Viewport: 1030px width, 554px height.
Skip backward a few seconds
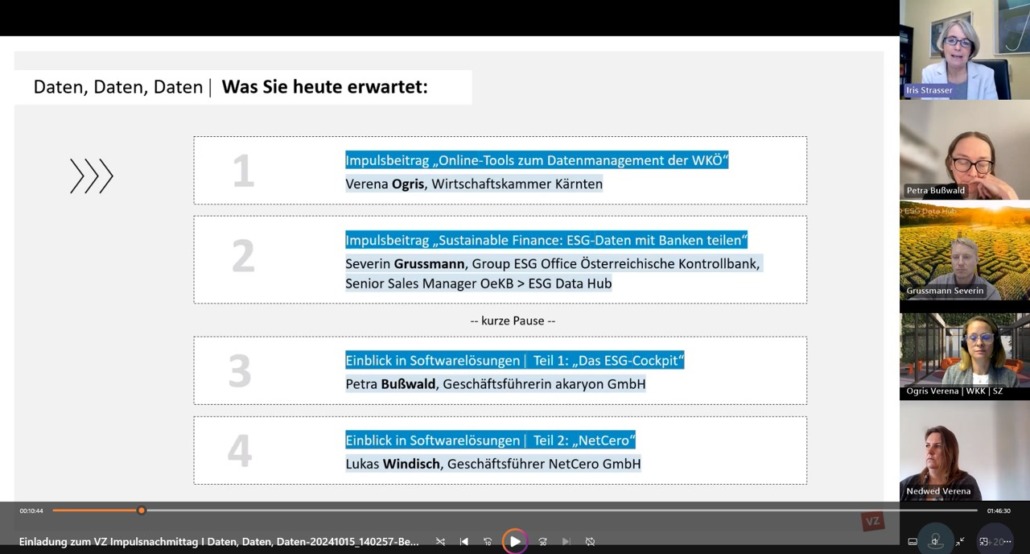click(x=488, y=541)
